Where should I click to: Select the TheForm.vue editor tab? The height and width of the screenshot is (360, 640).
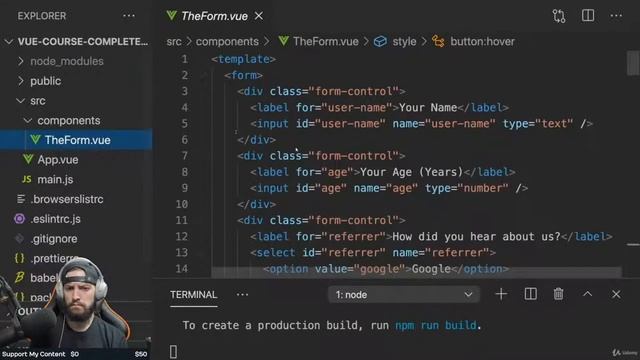point(214,16)
